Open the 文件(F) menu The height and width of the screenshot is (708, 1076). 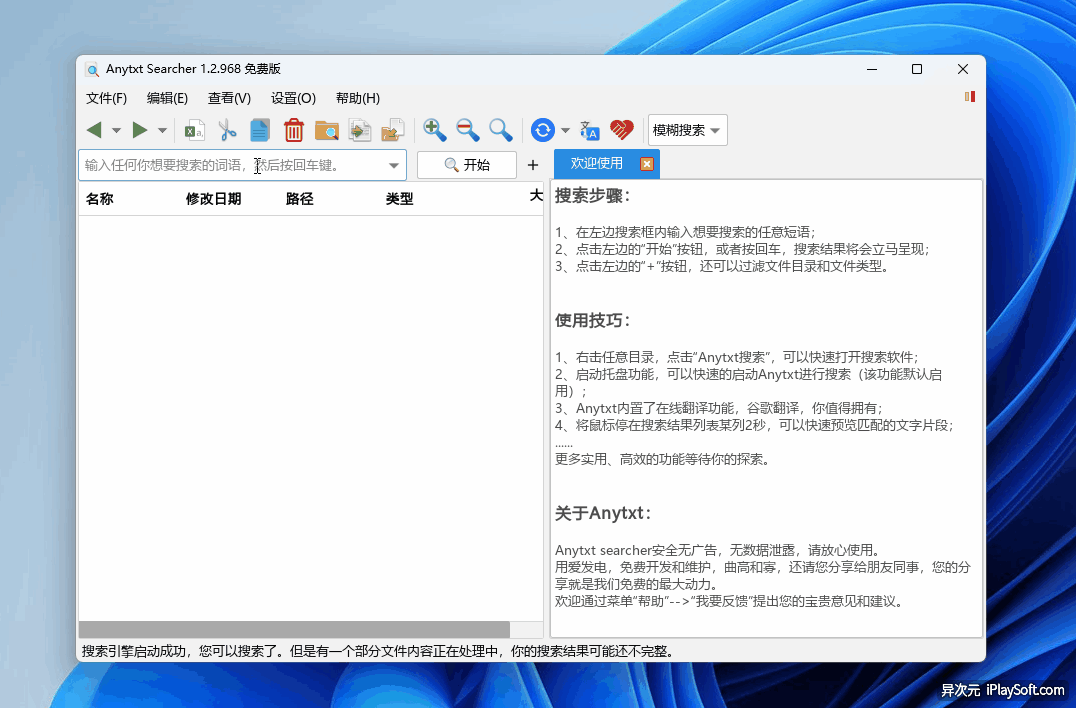(x=106, y=98)
